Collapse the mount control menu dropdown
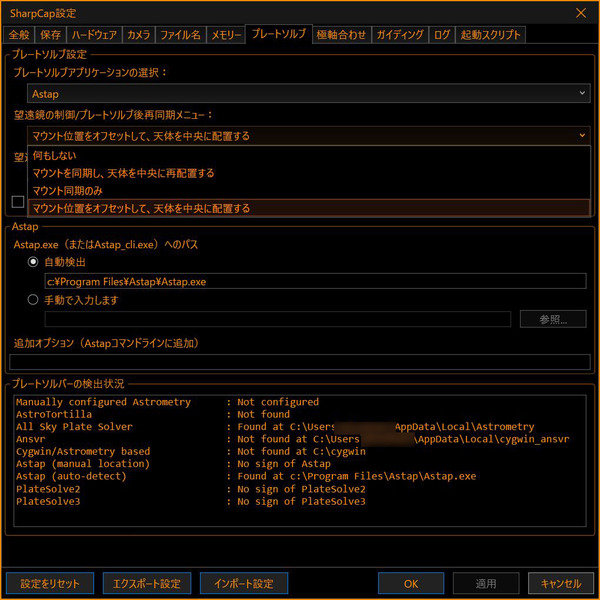This screenshot has width=600, height=600. coord(308,136)
